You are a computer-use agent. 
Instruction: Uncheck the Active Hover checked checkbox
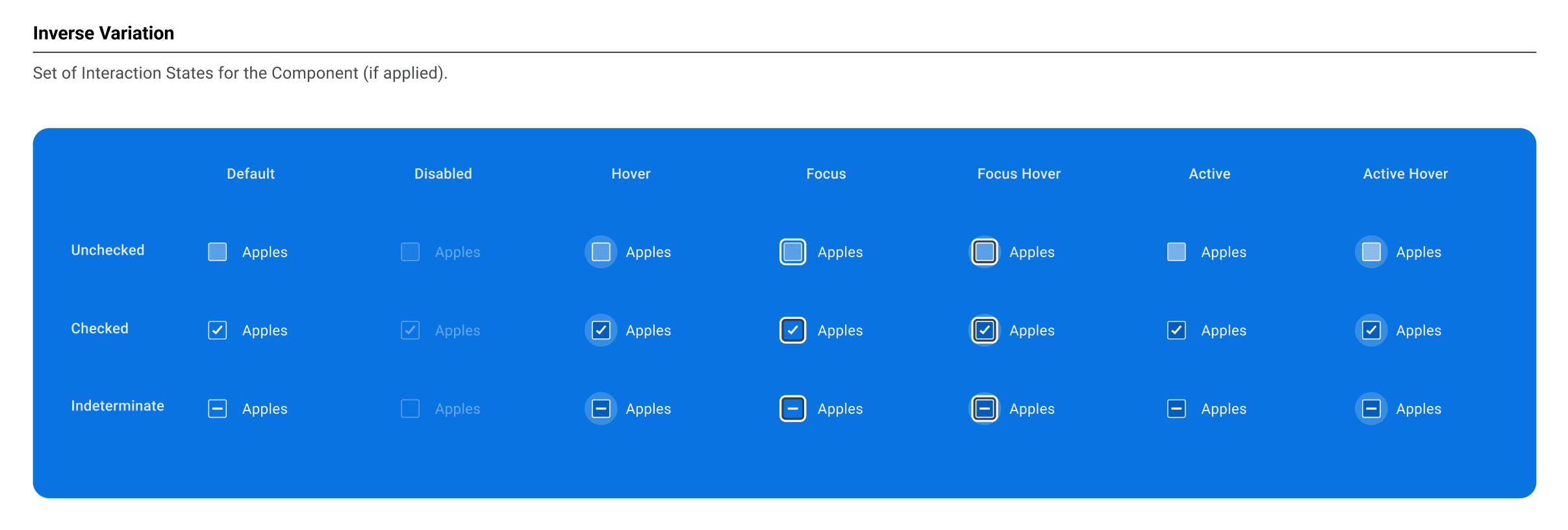(x=1371, y=331)
